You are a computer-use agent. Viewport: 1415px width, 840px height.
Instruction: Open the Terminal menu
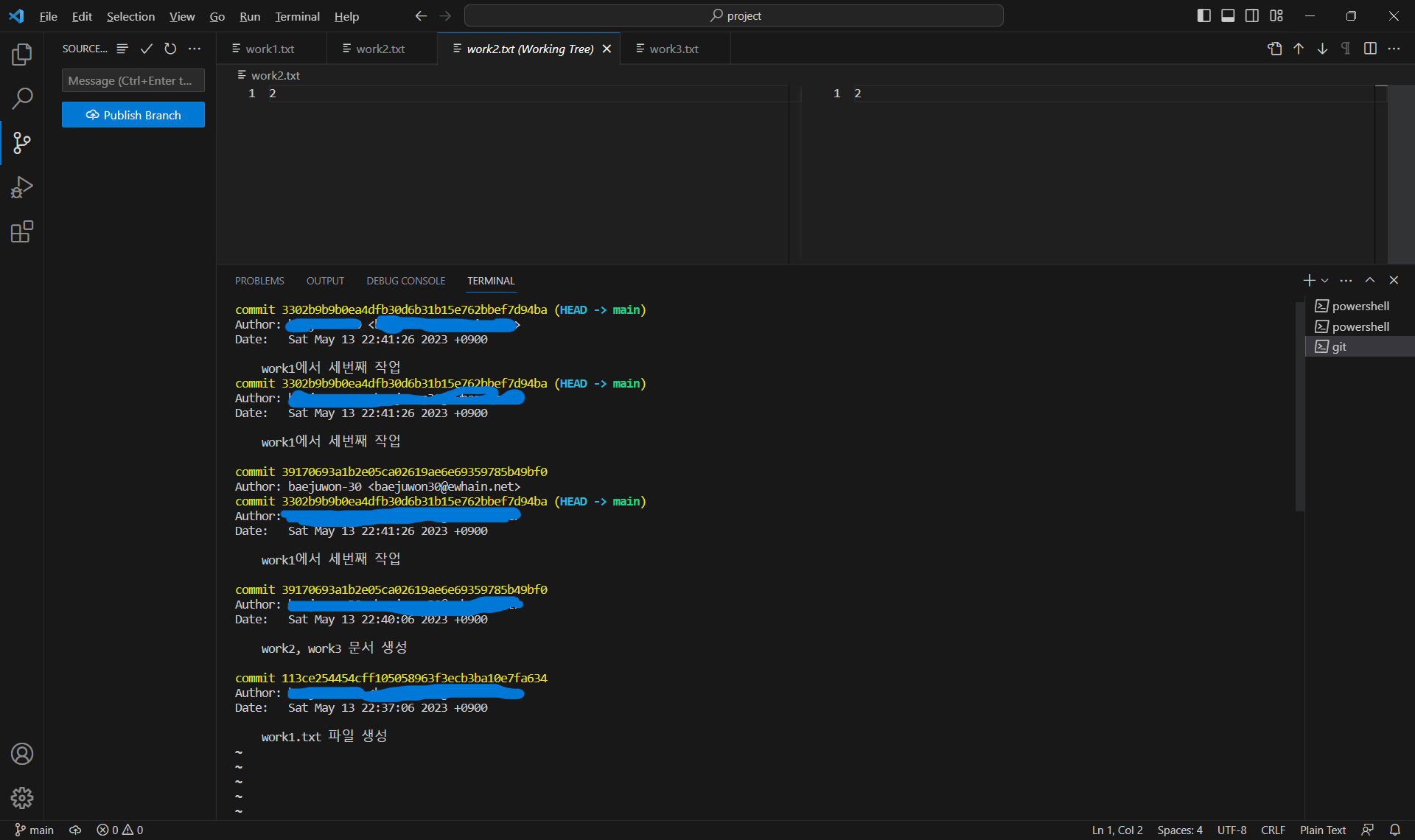click(297, 16)
